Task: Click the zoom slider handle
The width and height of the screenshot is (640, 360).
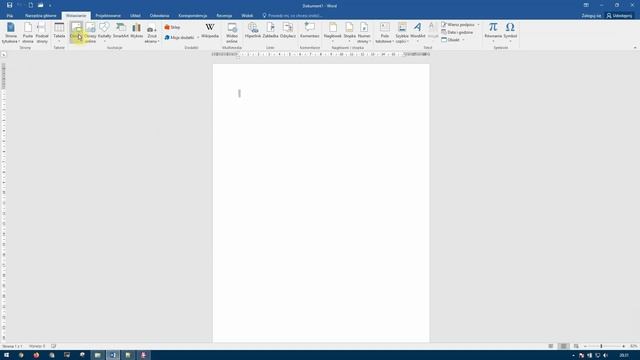Action: (x=601, y=346)
